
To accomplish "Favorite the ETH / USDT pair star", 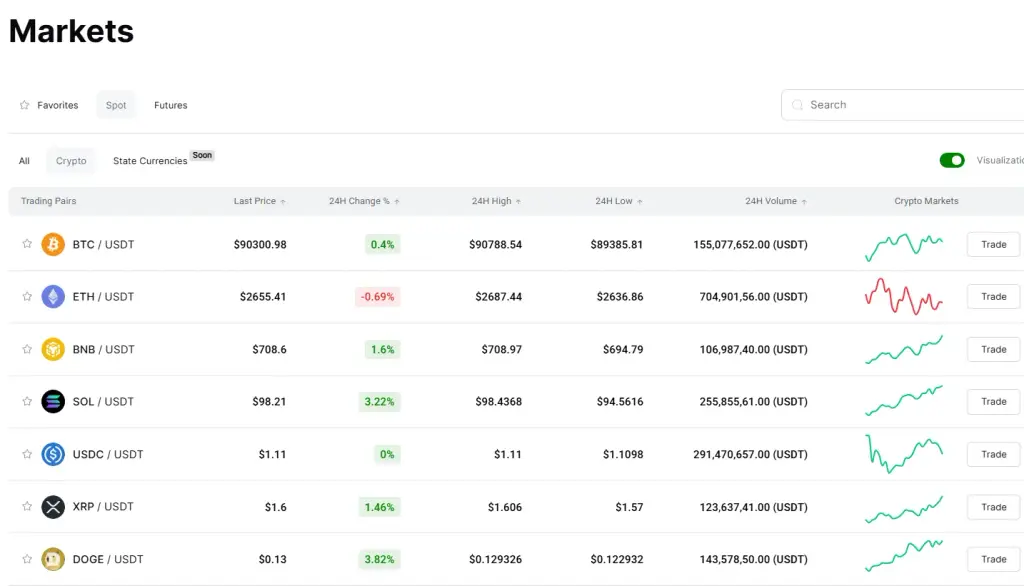I will coord(27,296).
